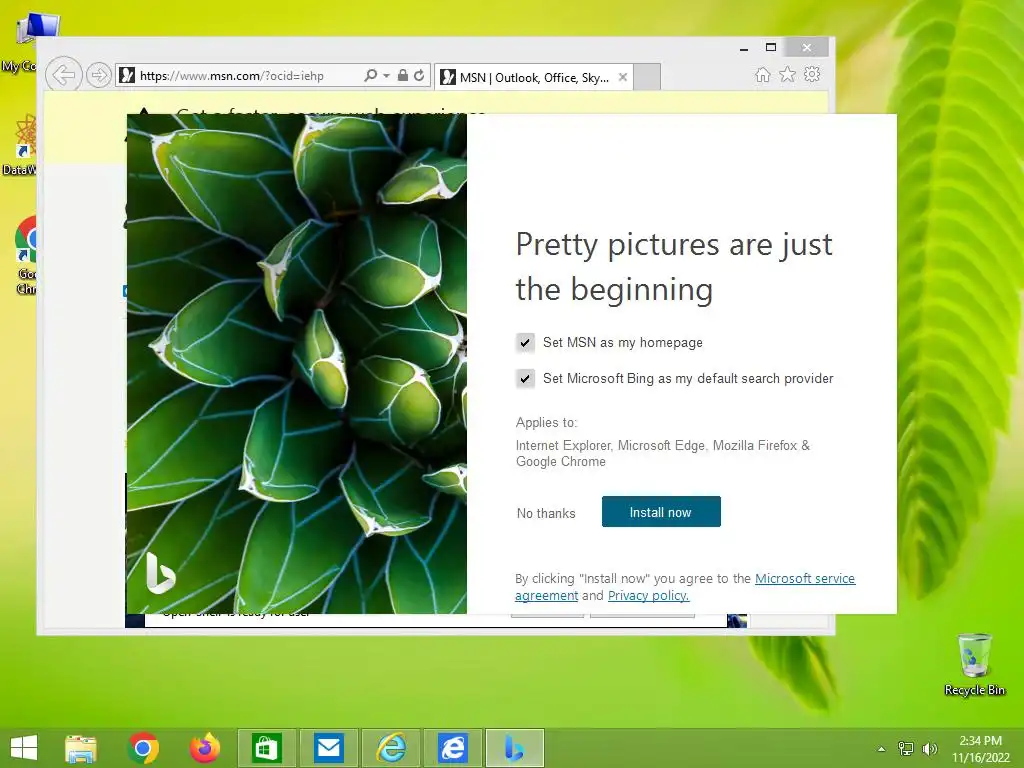Open the Privacy policy link
This screenshot has width=1024, height=768.
click(648, 596)
